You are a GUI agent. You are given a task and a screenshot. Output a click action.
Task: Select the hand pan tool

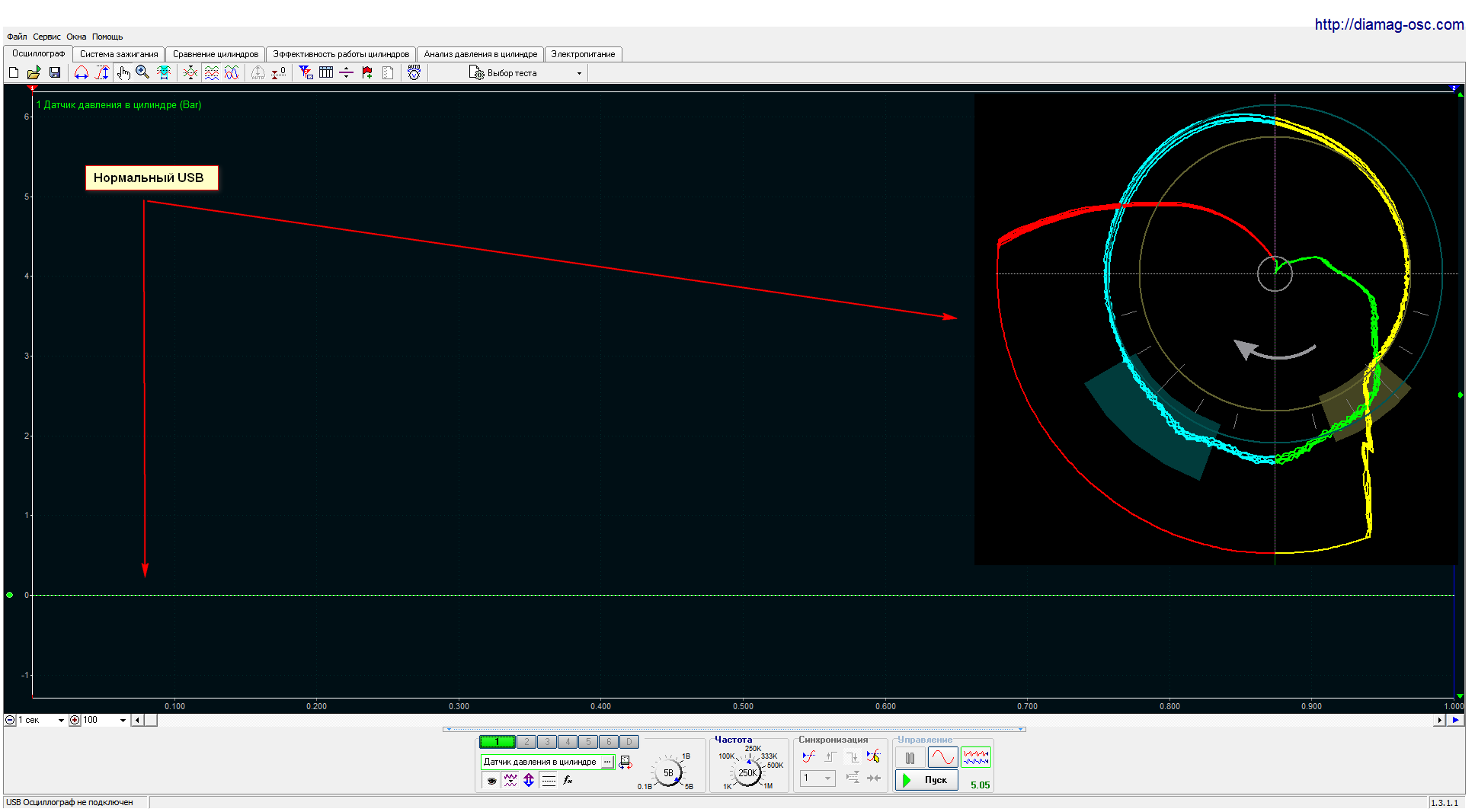123,73
